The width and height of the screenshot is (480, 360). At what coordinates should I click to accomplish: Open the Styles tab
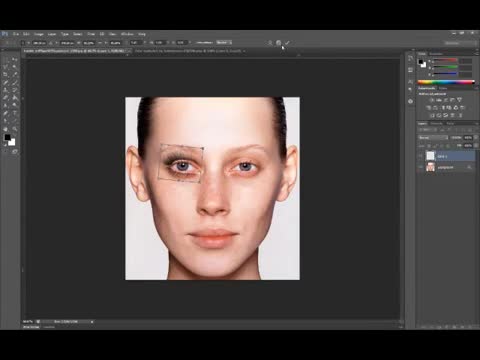pyautogui.click(x=443, y=88)
